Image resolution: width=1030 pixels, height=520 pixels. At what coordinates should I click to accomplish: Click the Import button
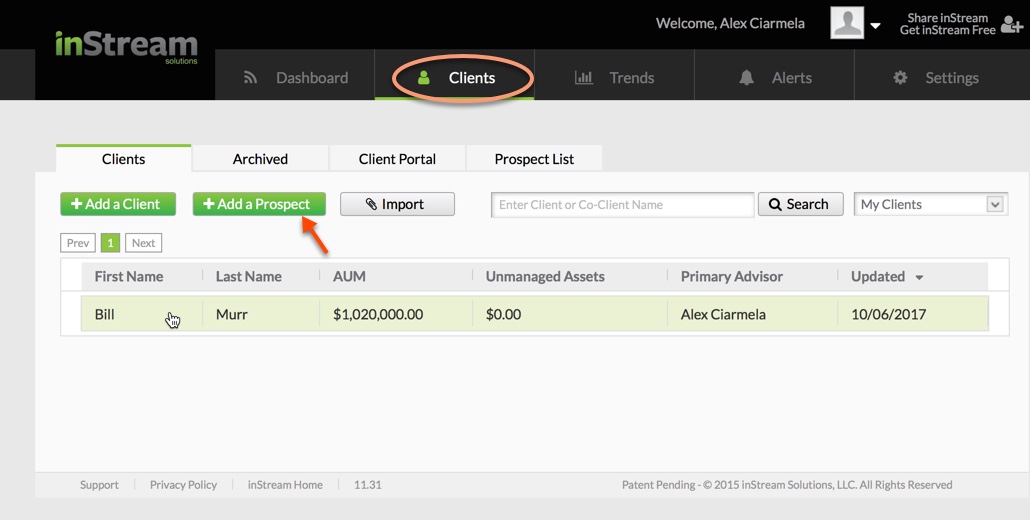click(397, 204)
